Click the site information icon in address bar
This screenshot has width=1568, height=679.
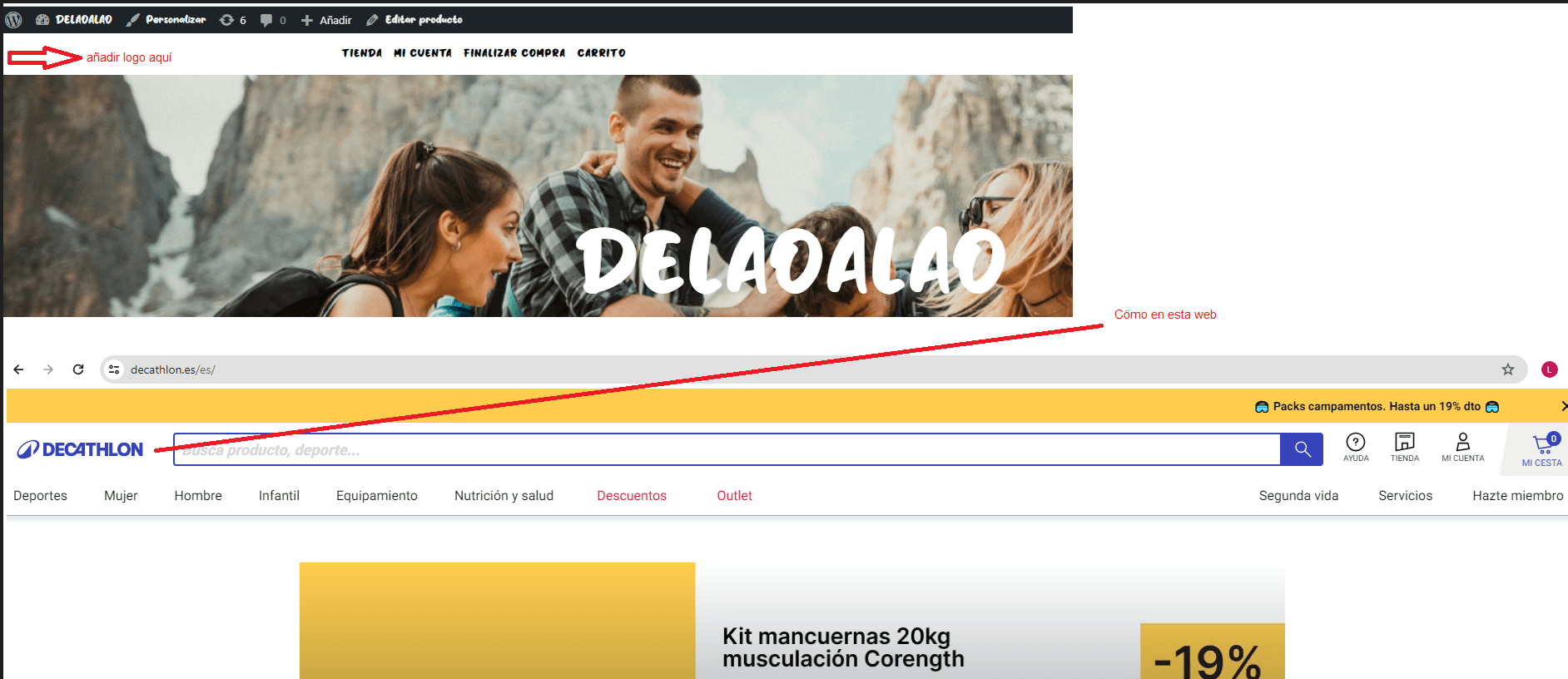(114, 369)
